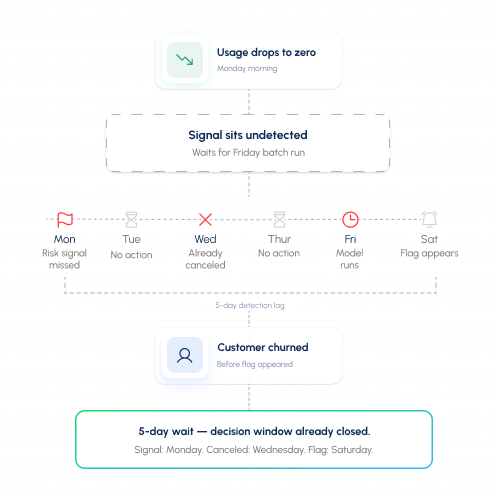Click the green downward trend arrow icon

[x=185, y=60]
